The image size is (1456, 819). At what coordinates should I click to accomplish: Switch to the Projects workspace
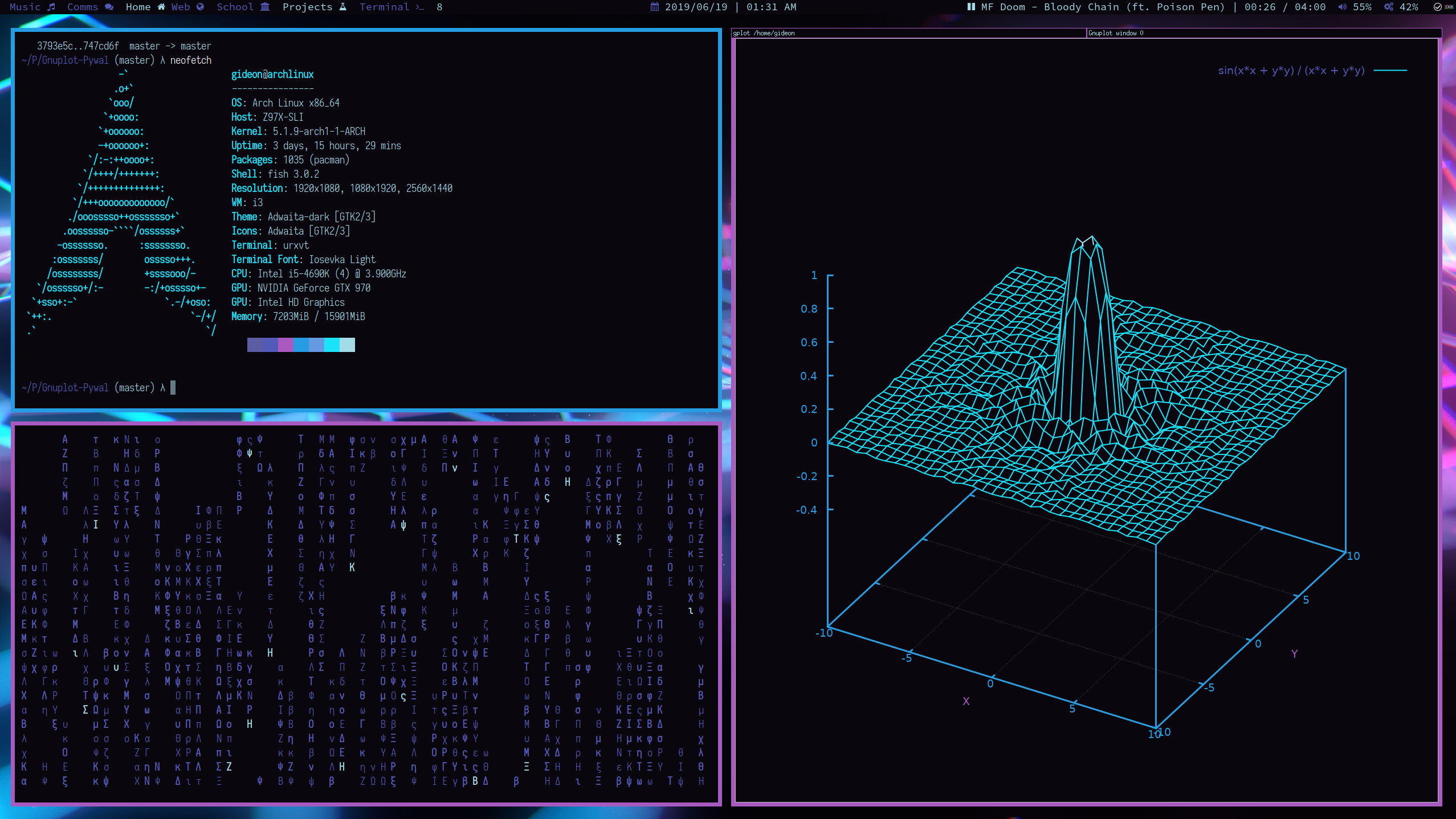(315, 7)
